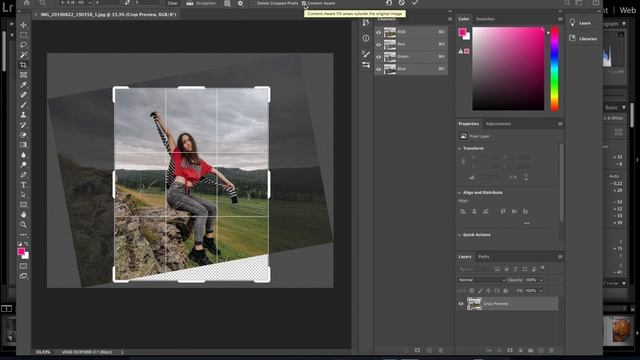Viewport: 640px width, 360px height.
Task: Select the Zoom tool
Action: 23,225
